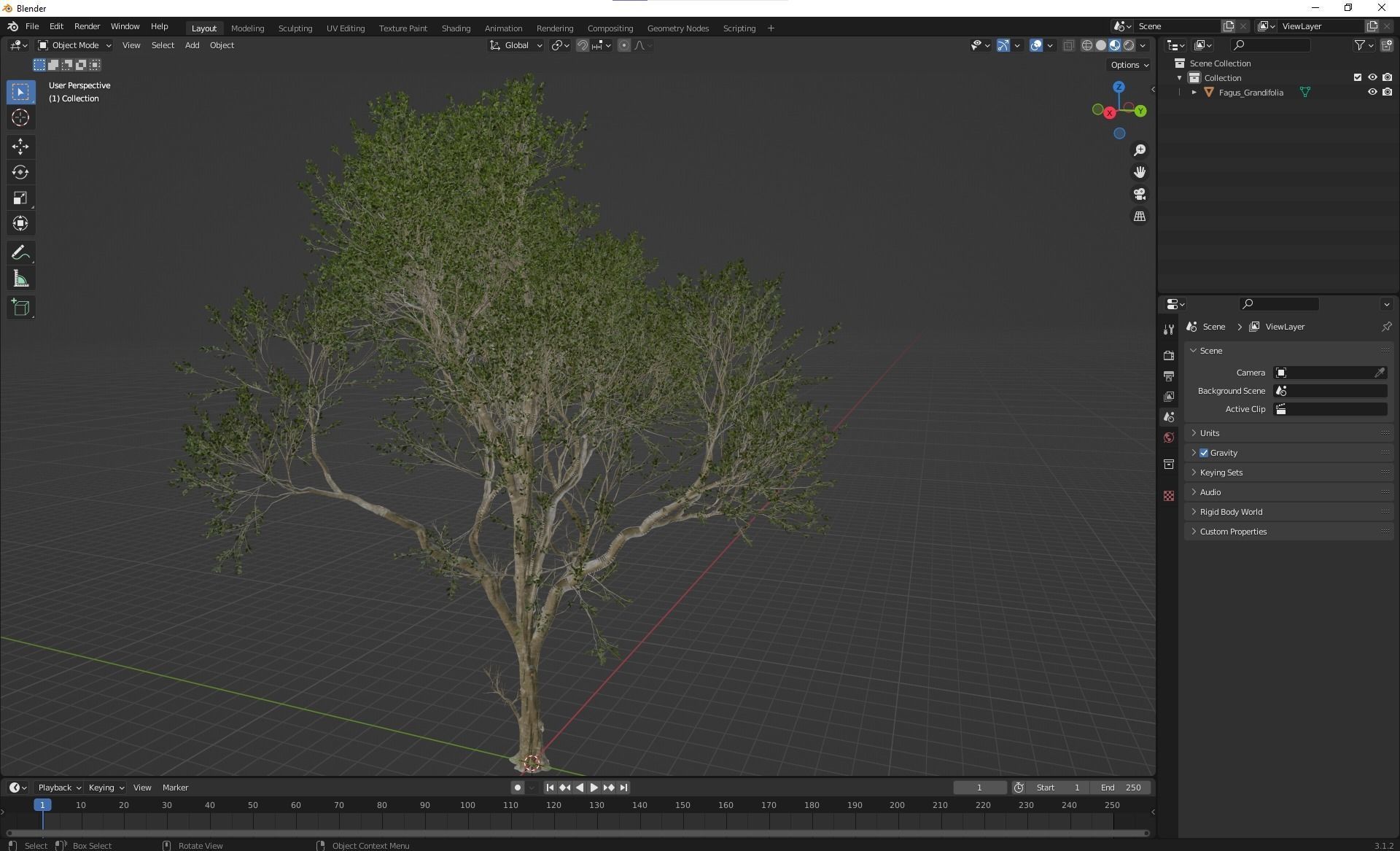Select the Rotate tool
This screenshot has height=851, width=1400.
point(20,172)
